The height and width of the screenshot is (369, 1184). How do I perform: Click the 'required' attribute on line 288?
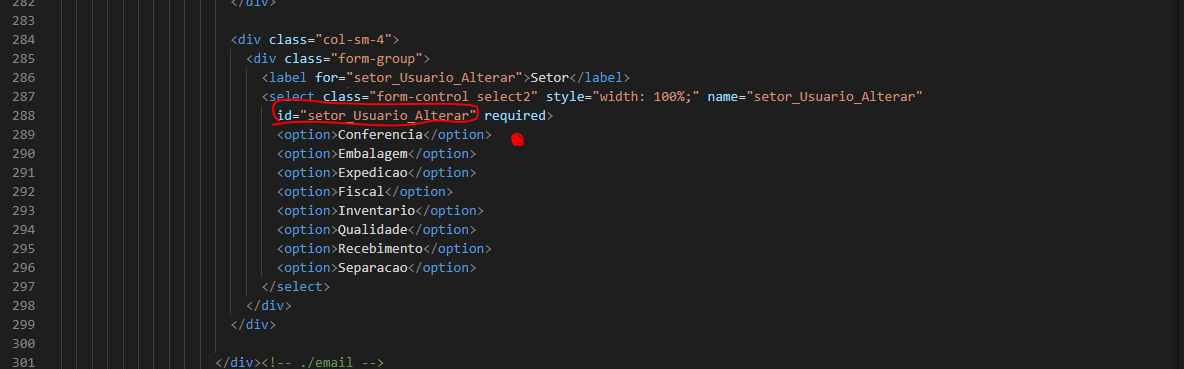pyautogui.click(x=514, y=116)
